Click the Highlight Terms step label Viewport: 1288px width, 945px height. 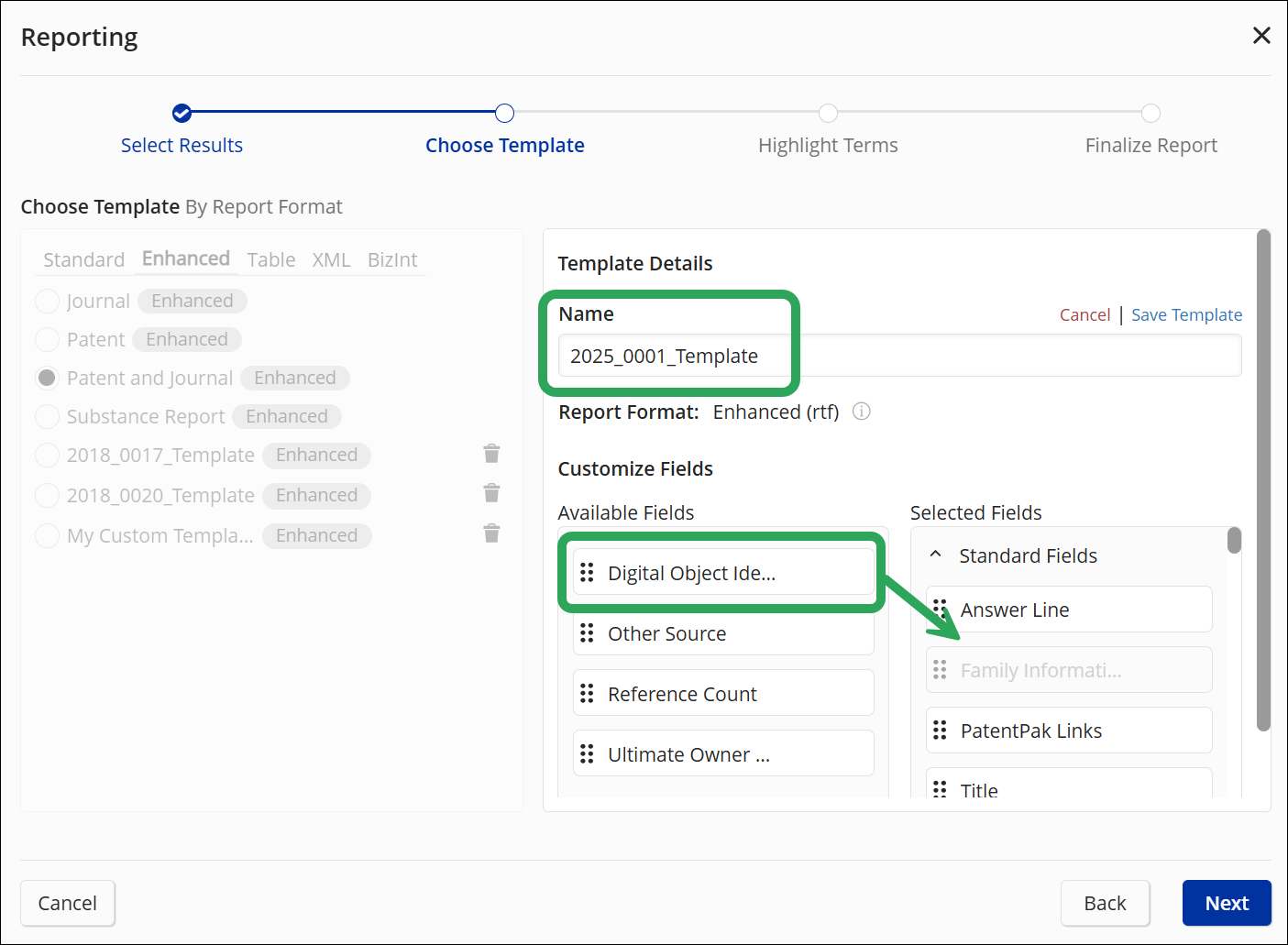click(828, 145)
